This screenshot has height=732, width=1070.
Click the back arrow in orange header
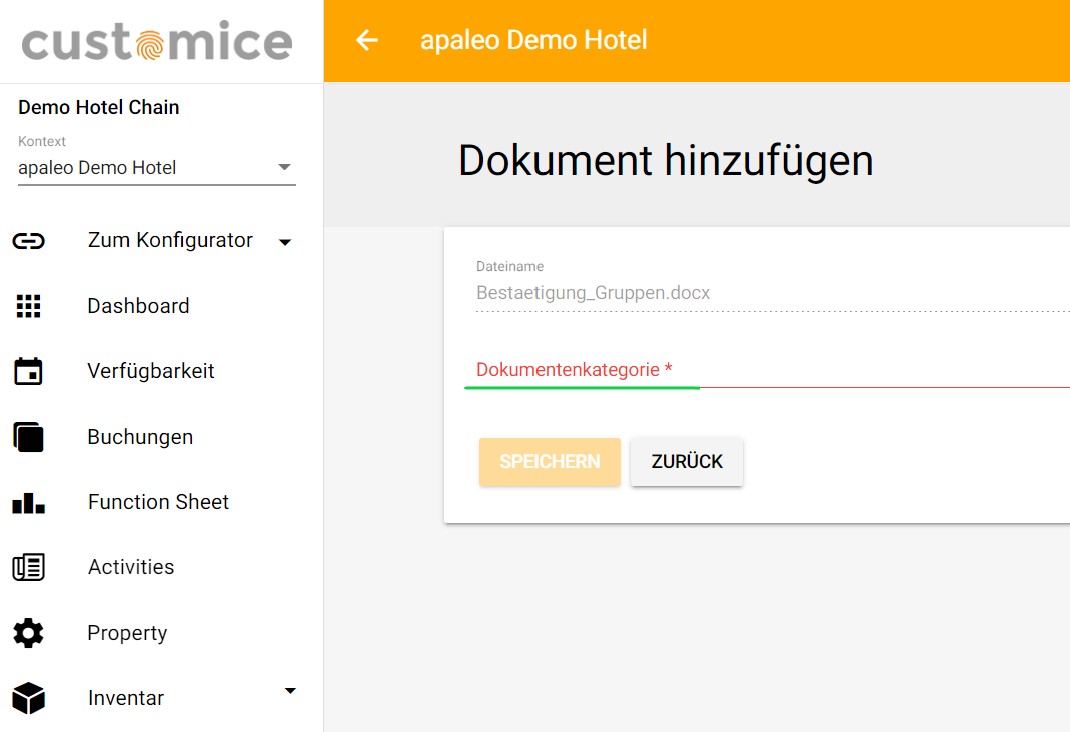366,40
